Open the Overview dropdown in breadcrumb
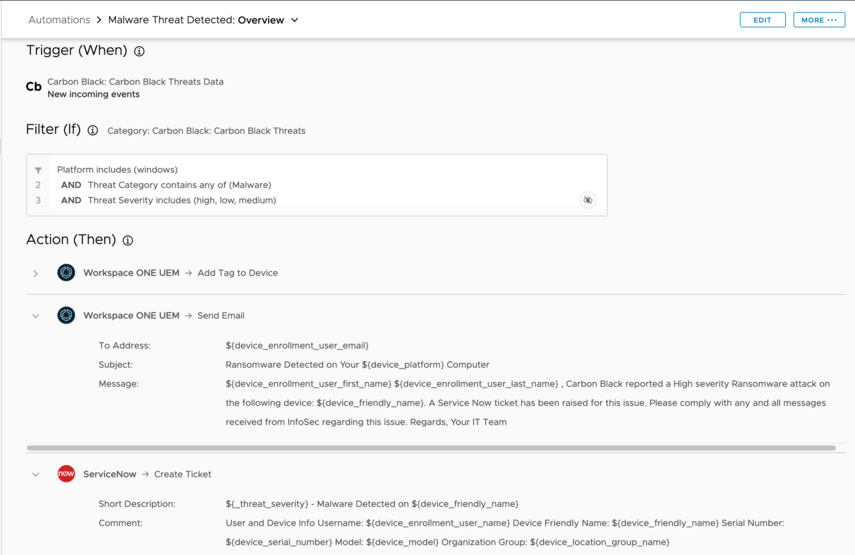855x555 pixels. point(295,20)
